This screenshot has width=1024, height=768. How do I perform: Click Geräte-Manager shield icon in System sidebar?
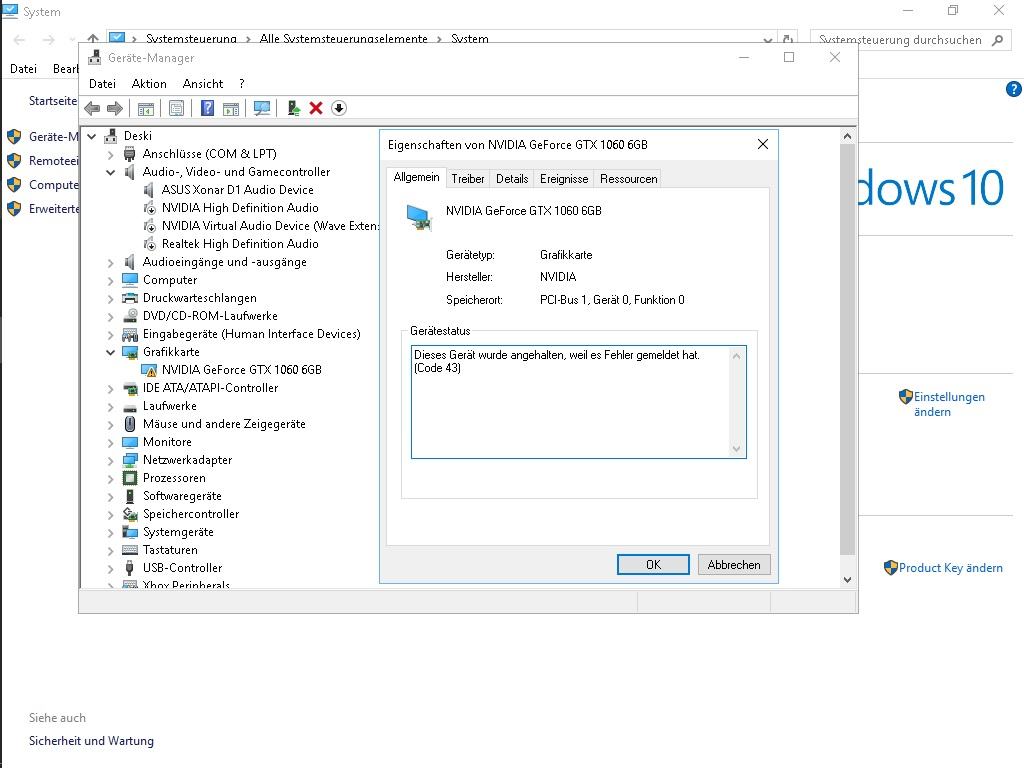pos(14,136)
